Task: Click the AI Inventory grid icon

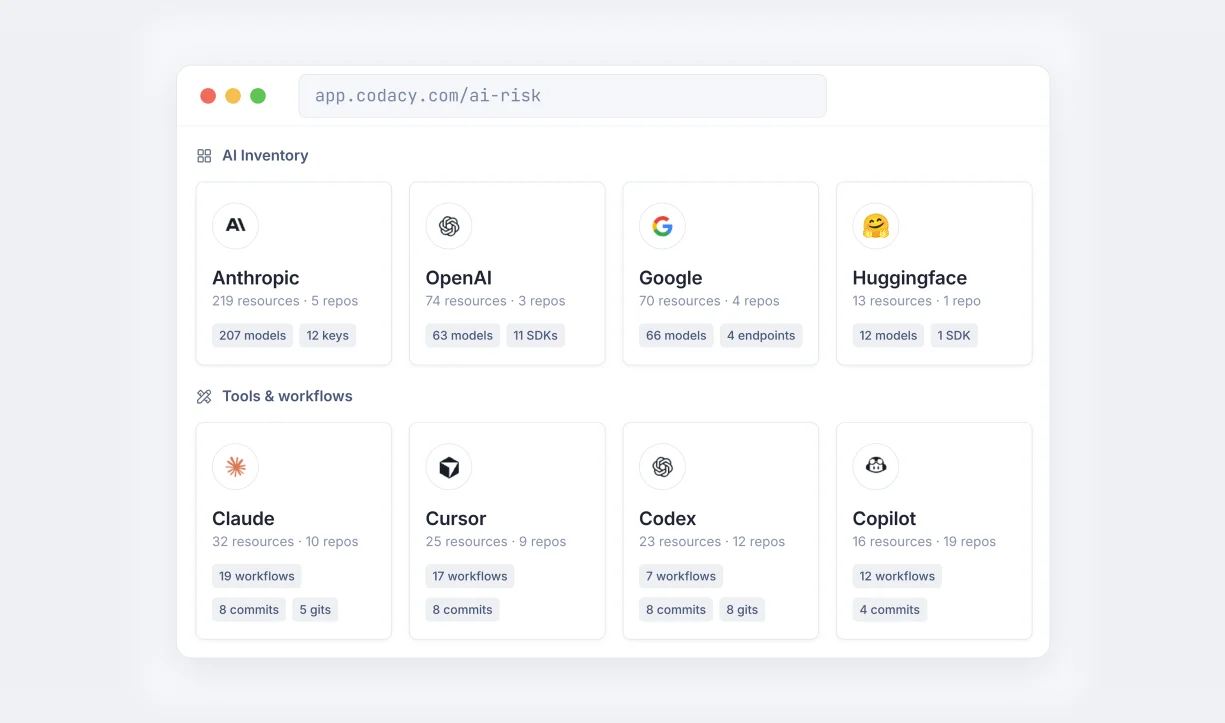Action: pos(204,156)
